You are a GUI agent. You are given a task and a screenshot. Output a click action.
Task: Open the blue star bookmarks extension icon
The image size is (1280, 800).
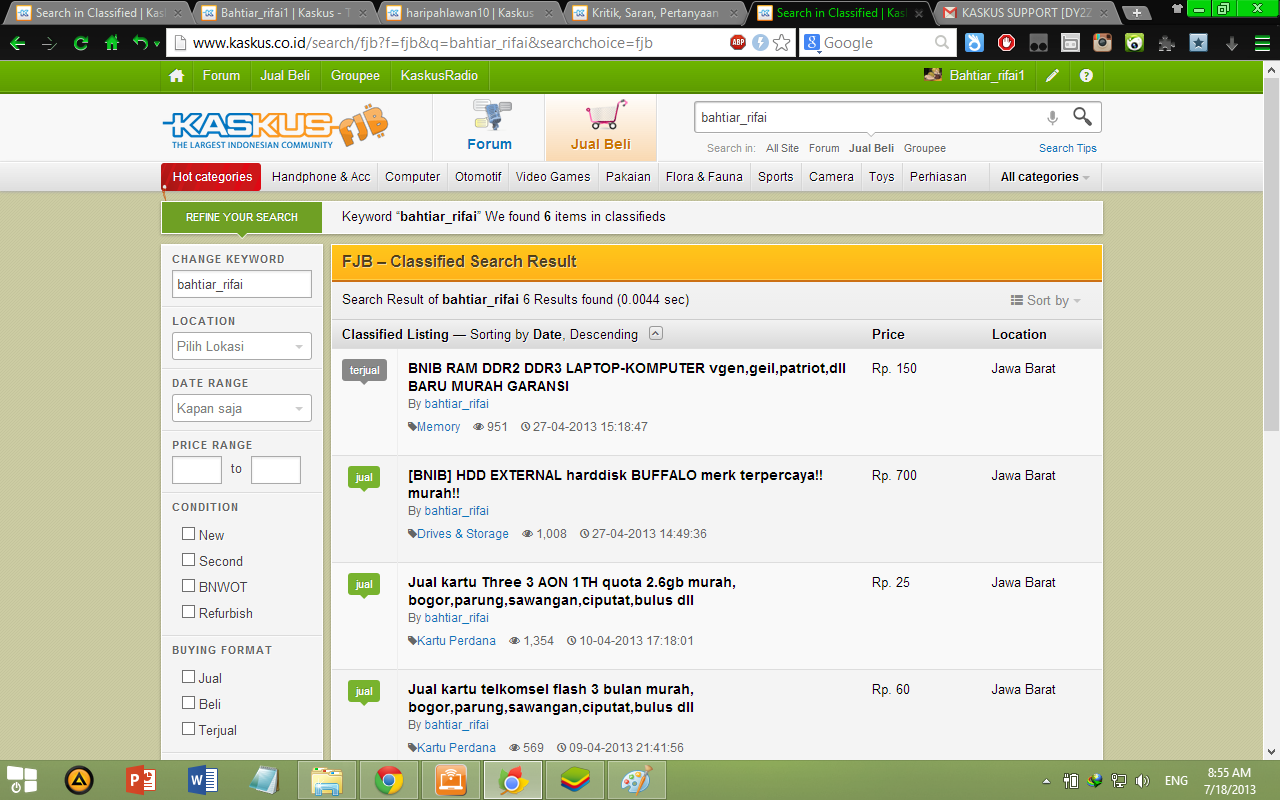(x=1198, y=43)
